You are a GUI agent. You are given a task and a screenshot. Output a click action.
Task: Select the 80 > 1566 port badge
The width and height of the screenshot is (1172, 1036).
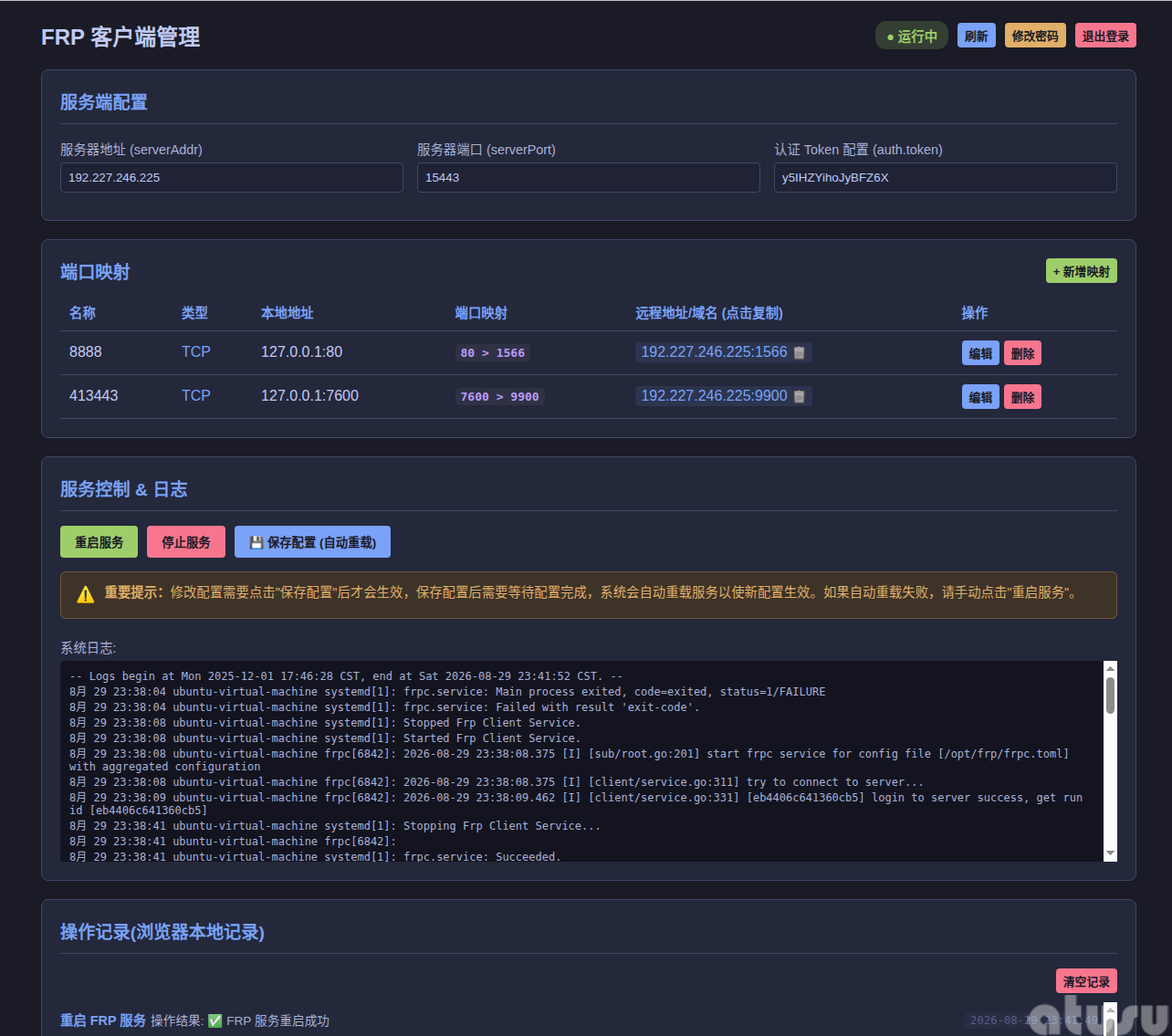(x=493, y=352)
